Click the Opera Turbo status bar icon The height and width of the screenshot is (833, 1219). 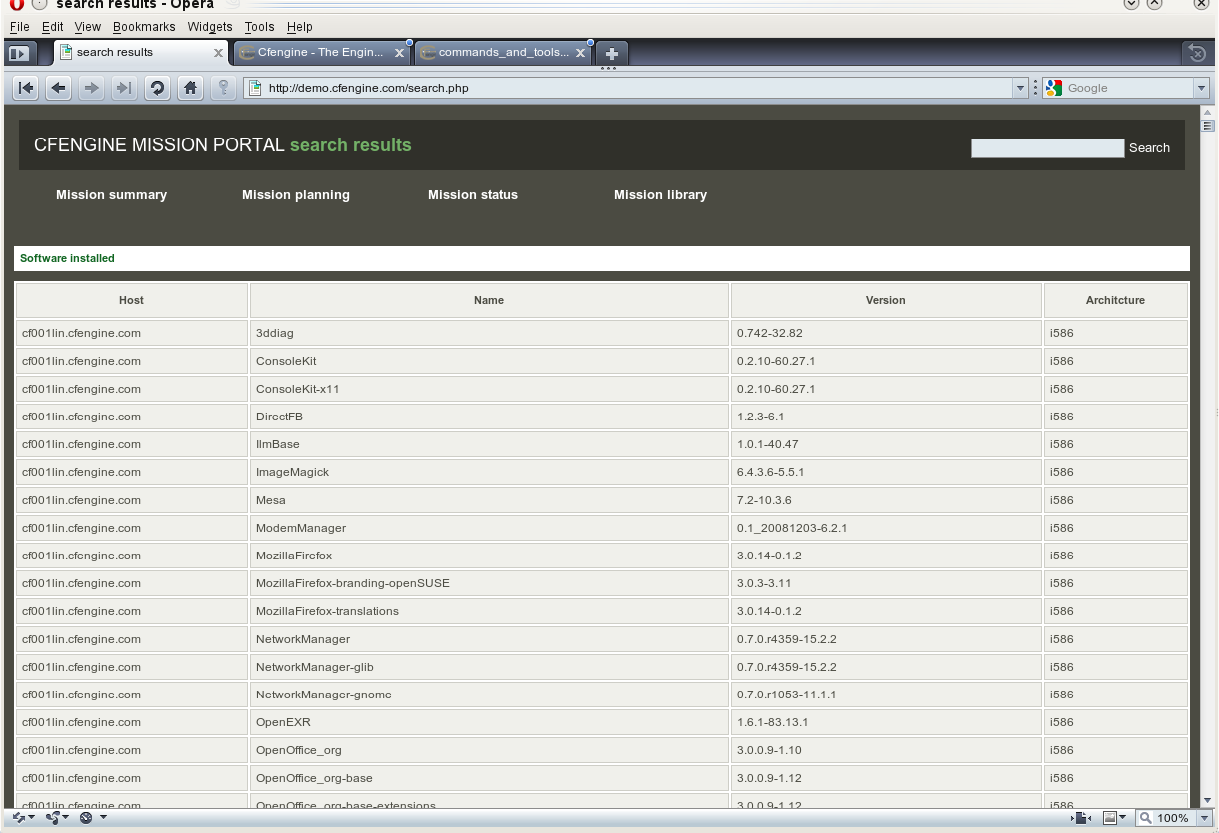[x=86, y=818]
